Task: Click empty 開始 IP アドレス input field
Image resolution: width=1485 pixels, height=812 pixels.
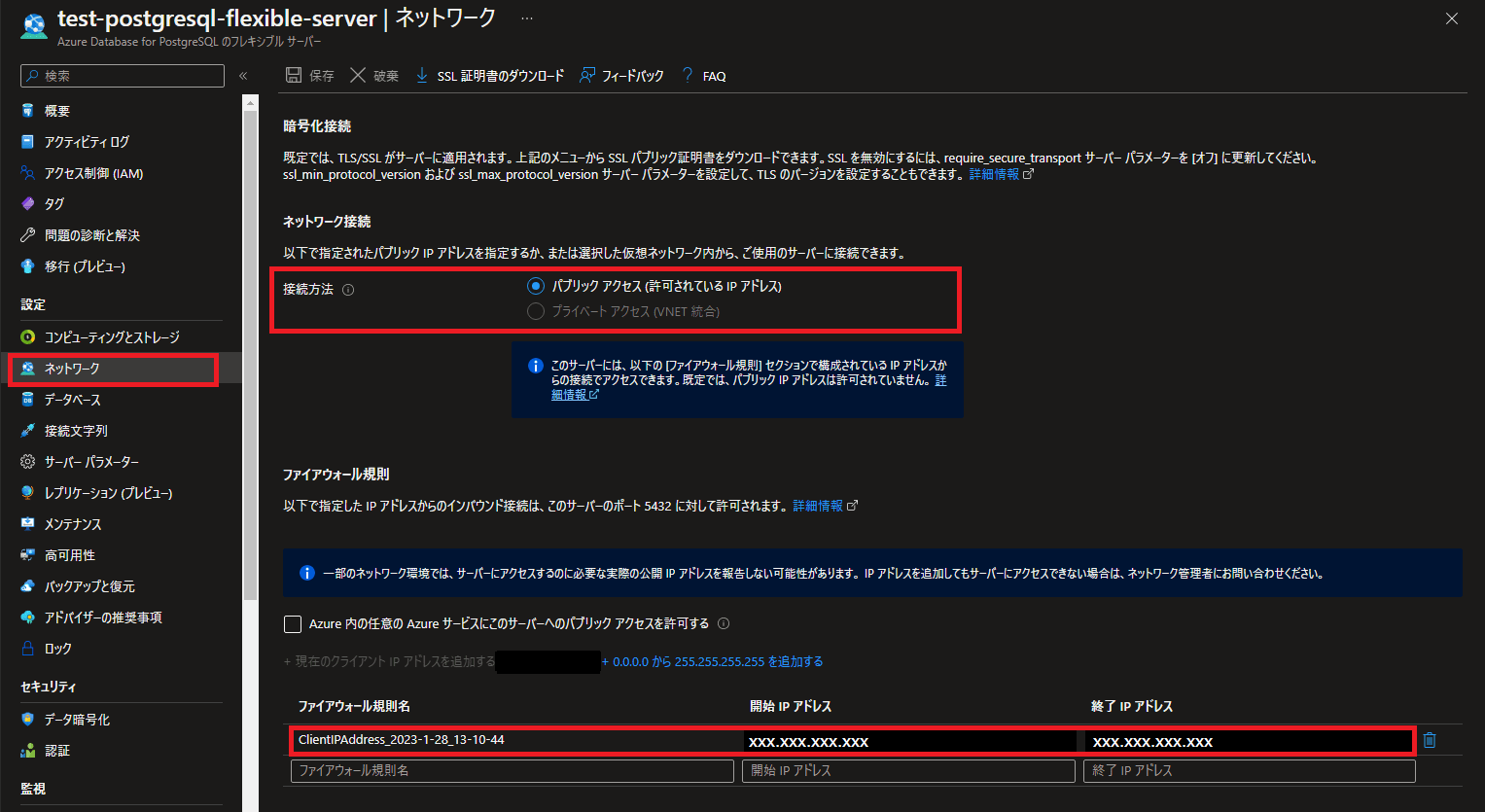Action: pos(909,770)
